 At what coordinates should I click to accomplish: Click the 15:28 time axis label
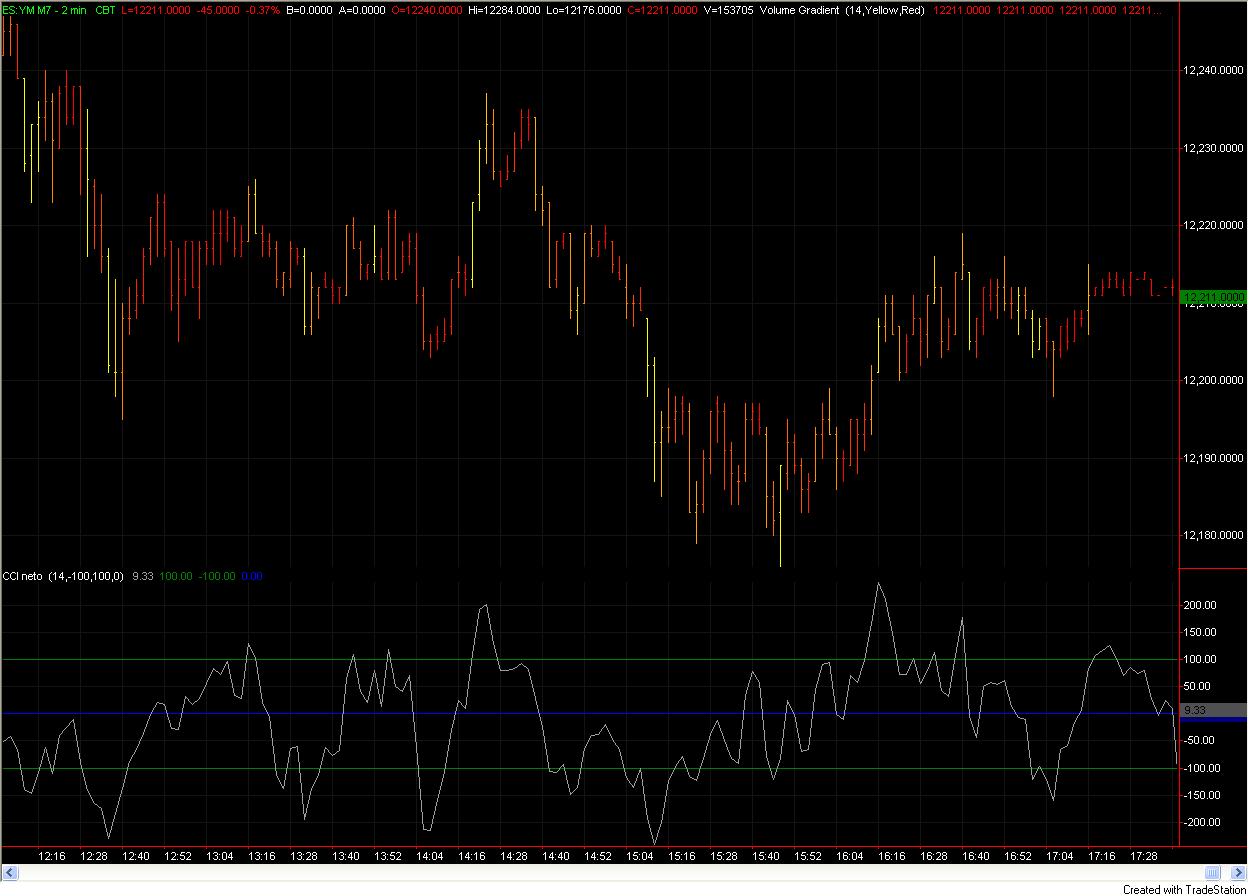[724, 856]
